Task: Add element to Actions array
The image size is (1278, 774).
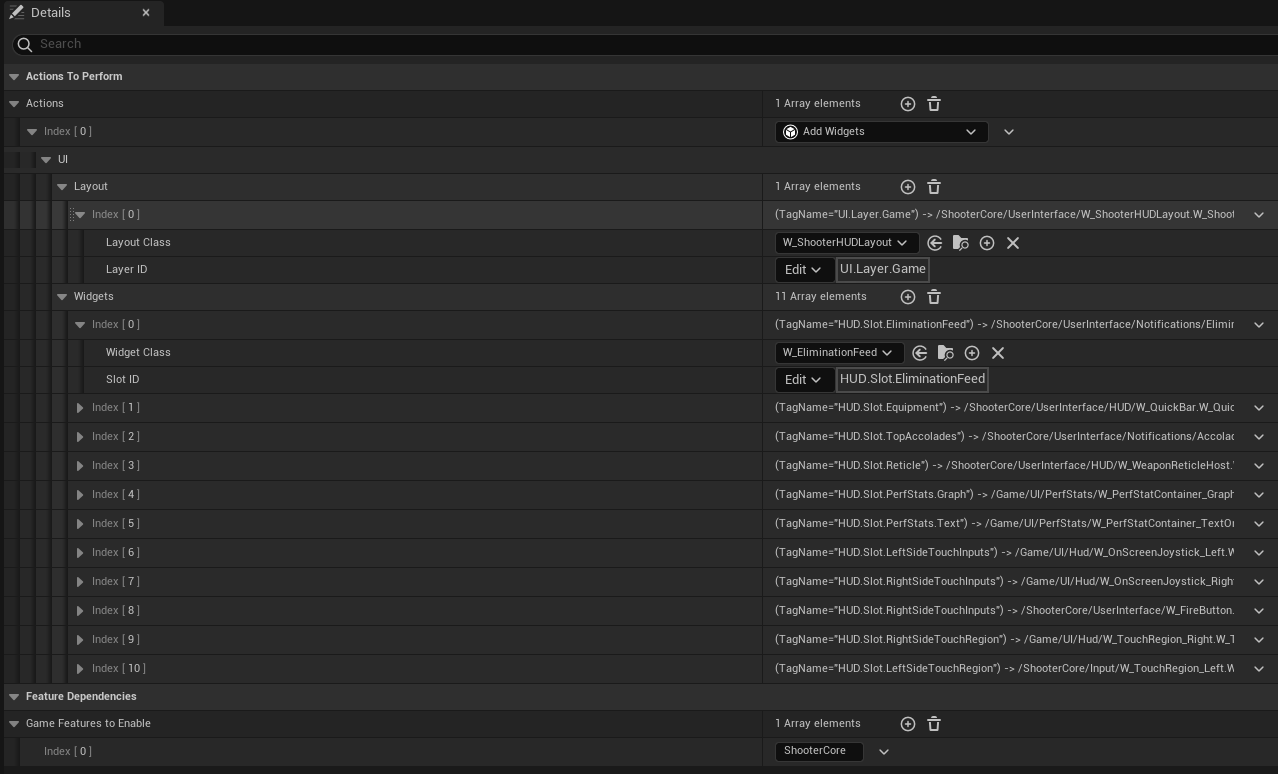Action: (907, 104)
